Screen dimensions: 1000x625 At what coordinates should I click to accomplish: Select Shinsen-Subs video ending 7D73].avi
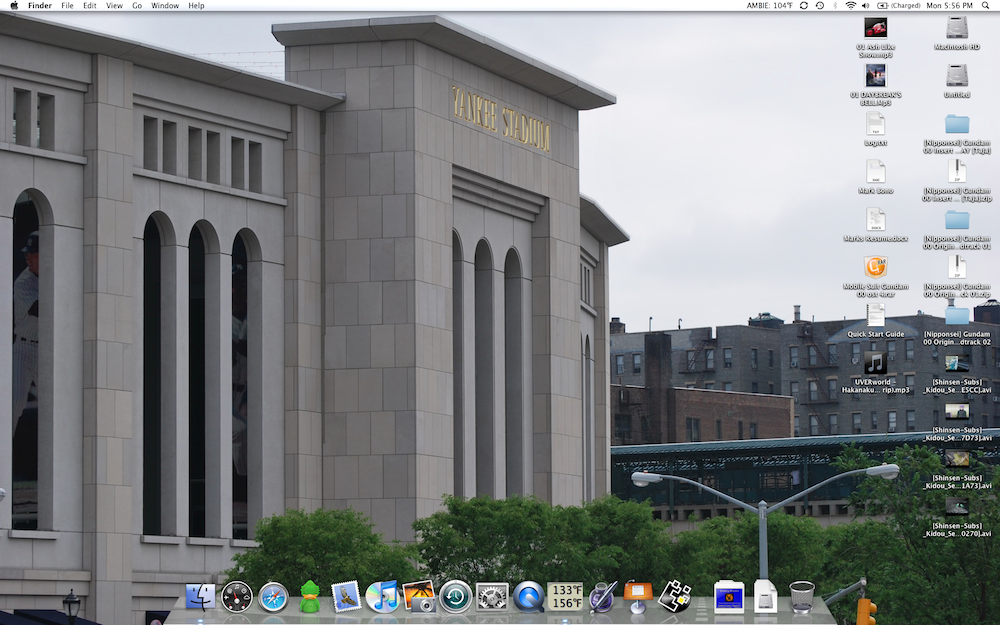pyautogui.click(x=957, y=411)
